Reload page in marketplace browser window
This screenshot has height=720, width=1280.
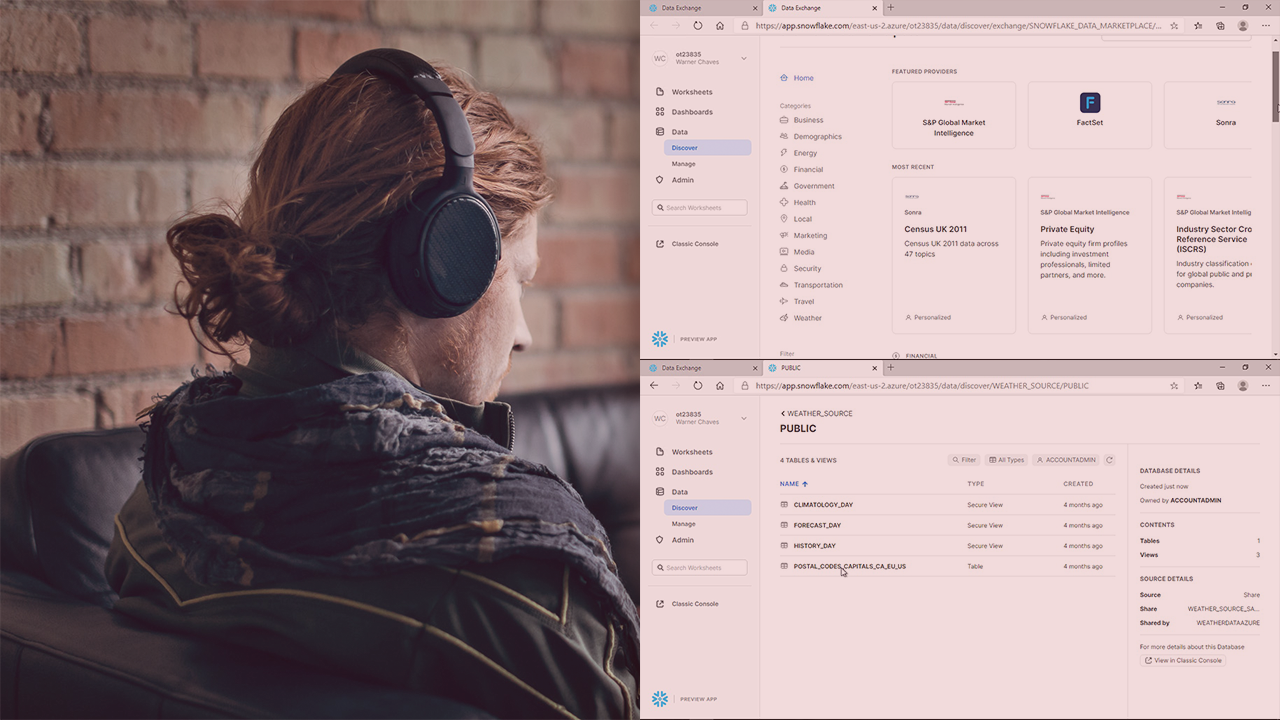click(x=698, y=26)
